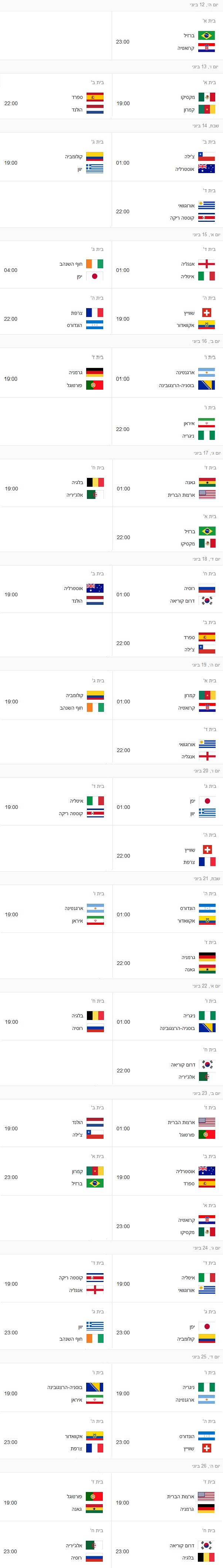
Task: Click Bosnia-Herzegovina flag in the June 16 match
Action: pos(207,385)
